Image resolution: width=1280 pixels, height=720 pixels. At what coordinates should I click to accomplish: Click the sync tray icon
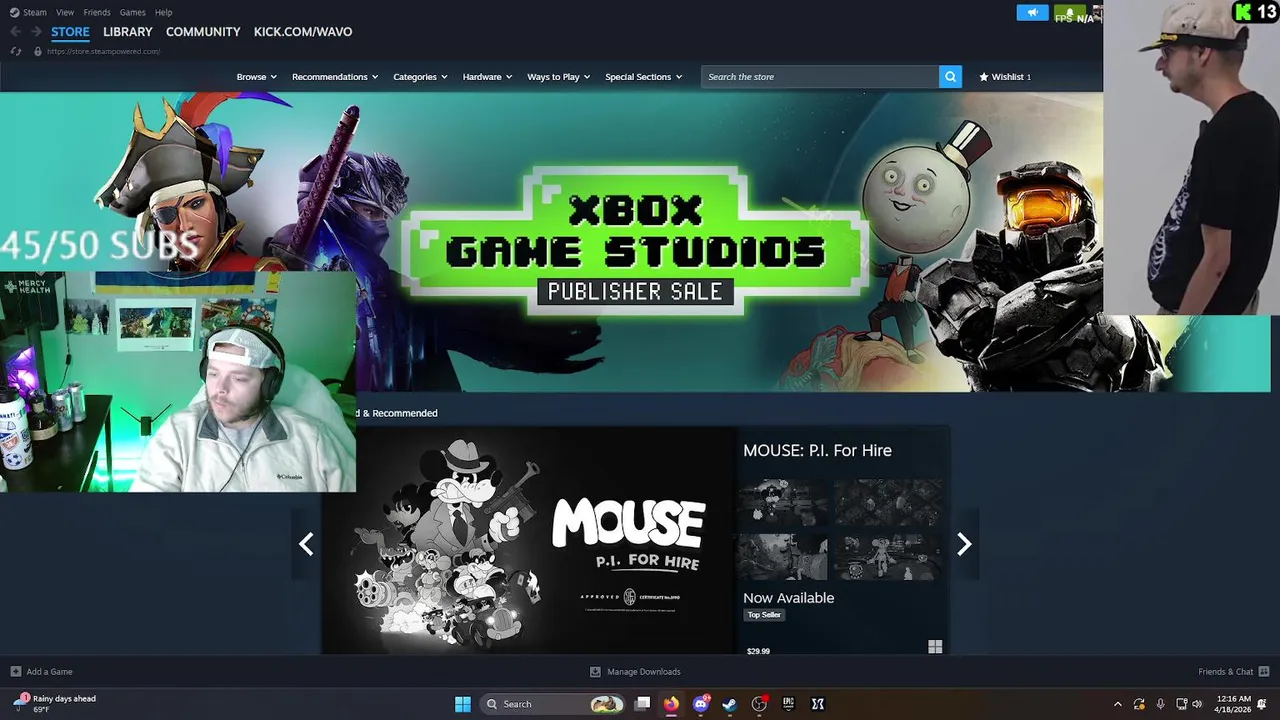[x=1139, y=704]
